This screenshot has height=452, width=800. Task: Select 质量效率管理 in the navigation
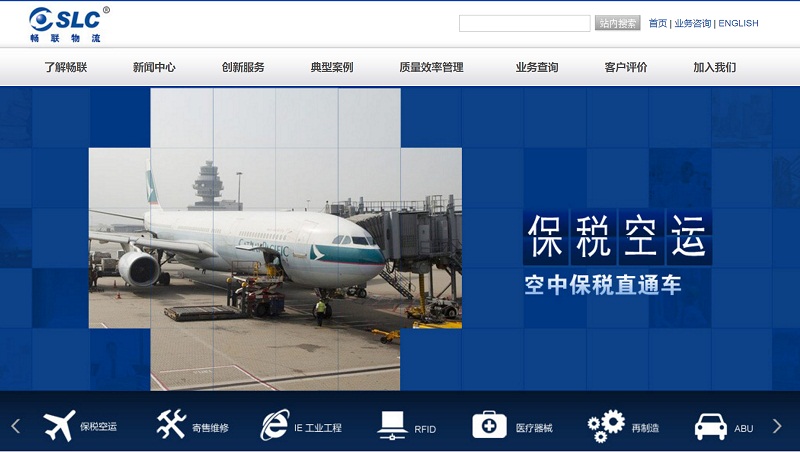click(431, 68)
